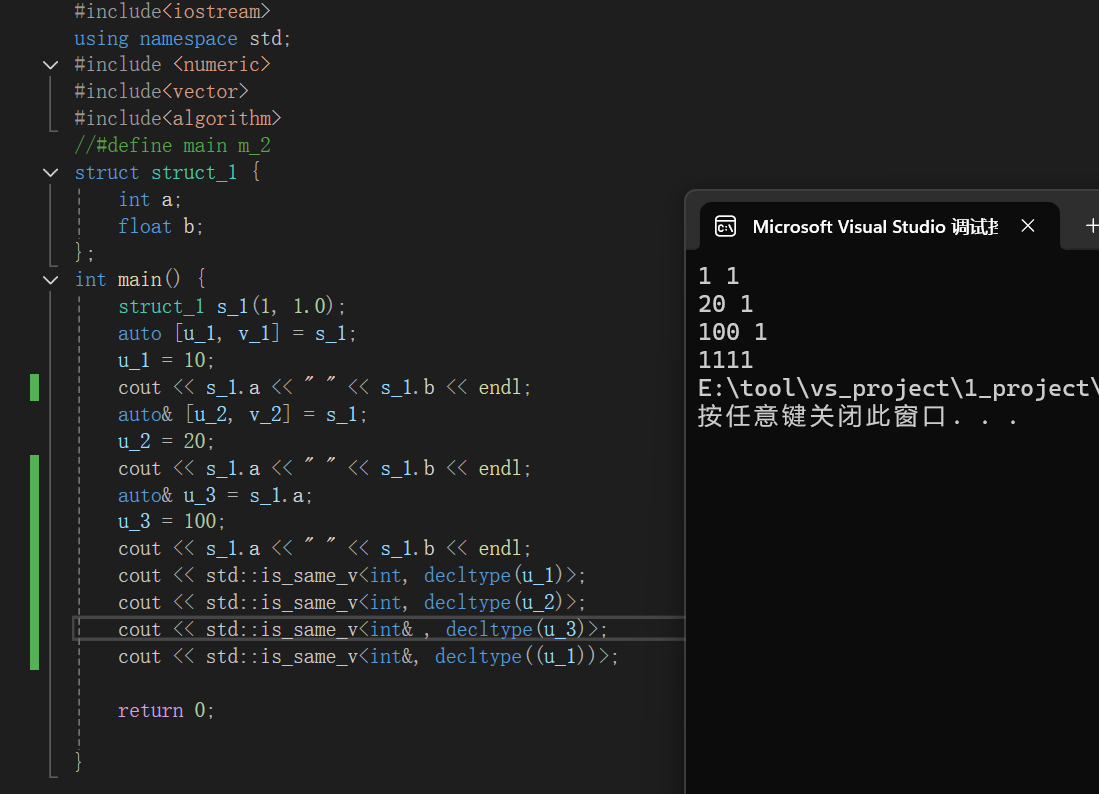The image size is (1099, 794).
Task: Click the highlighted decltype(u_3) line
Action: [362, 629]
